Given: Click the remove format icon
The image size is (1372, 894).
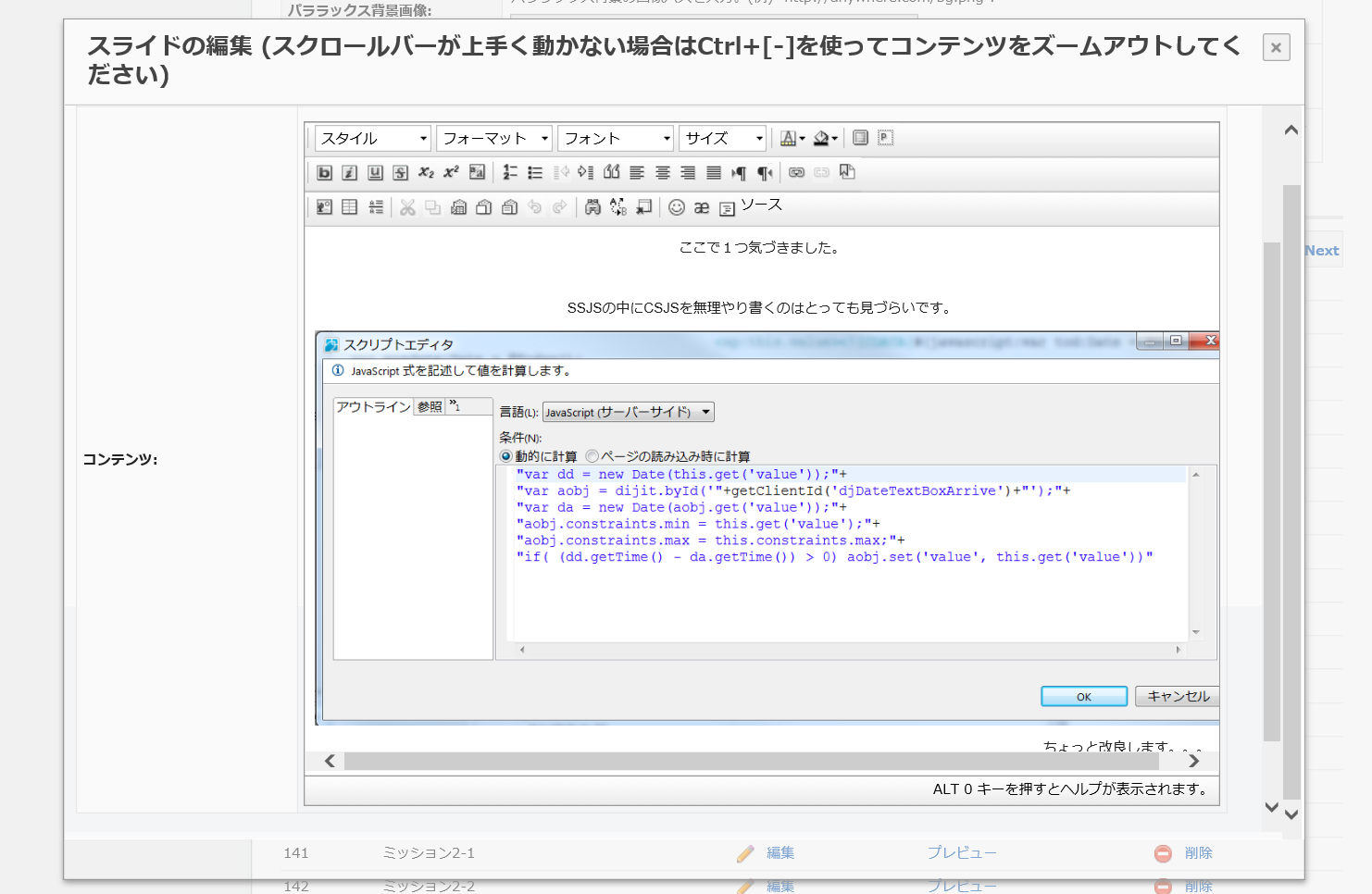Looking at the screenshot, I should [x=477, y=172].
